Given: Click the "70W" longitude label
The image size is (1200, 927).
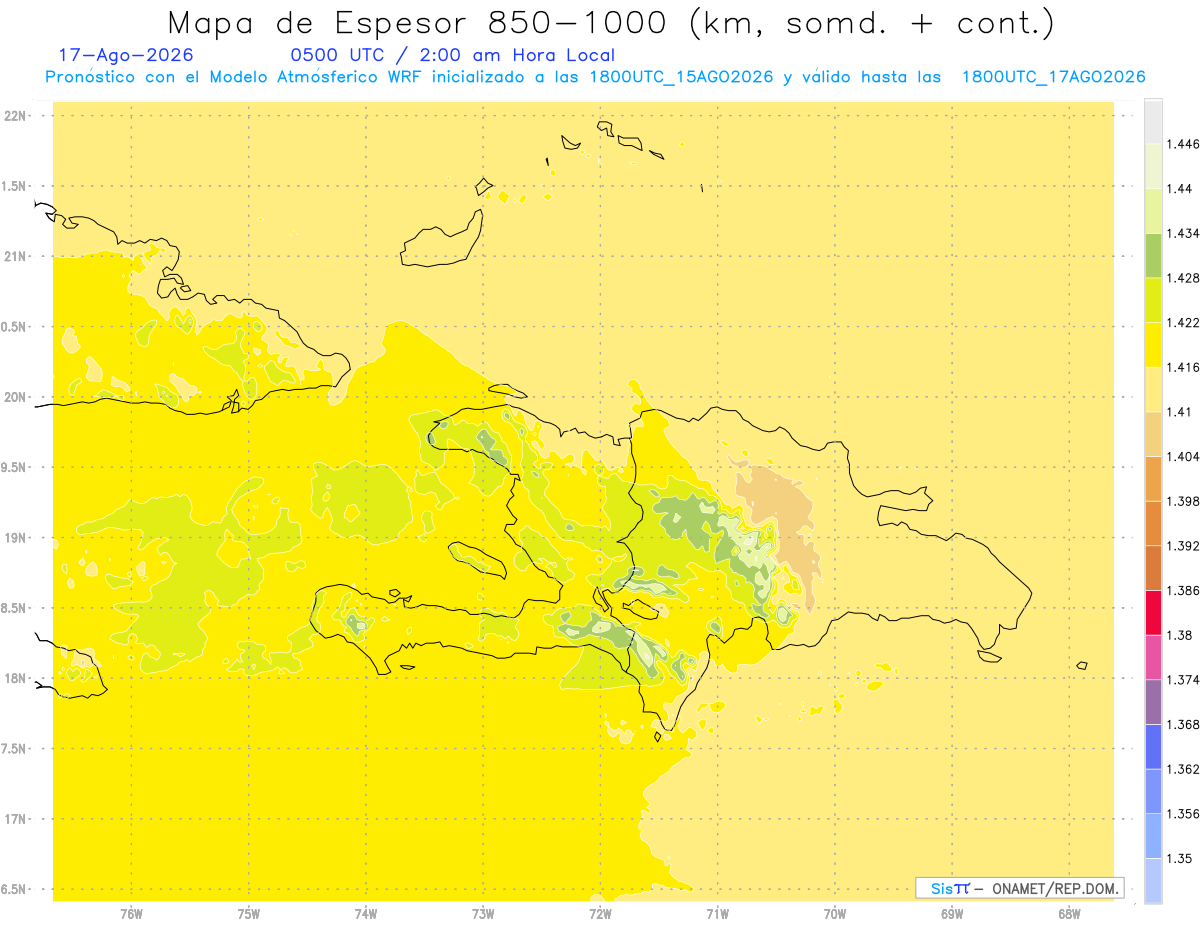Looking at the screenshot, I should 835,914.
